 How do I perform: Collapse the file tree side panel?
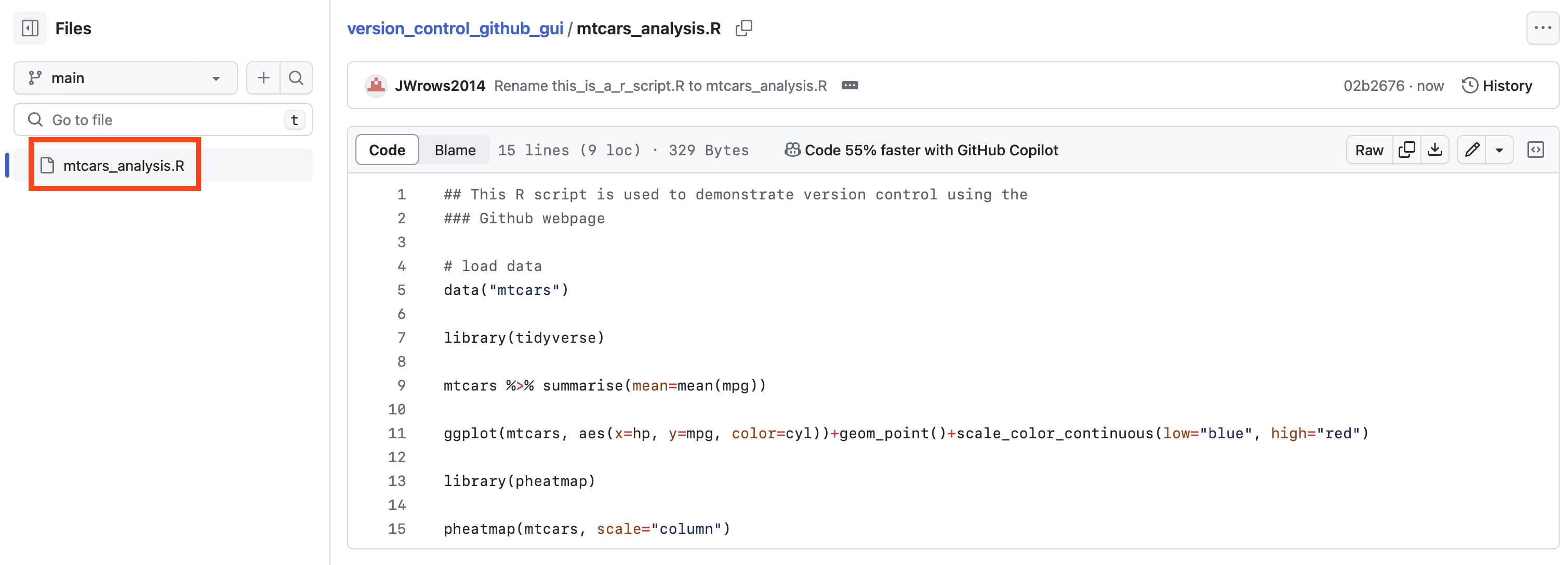pyautogui.click(x=30, y=28)
